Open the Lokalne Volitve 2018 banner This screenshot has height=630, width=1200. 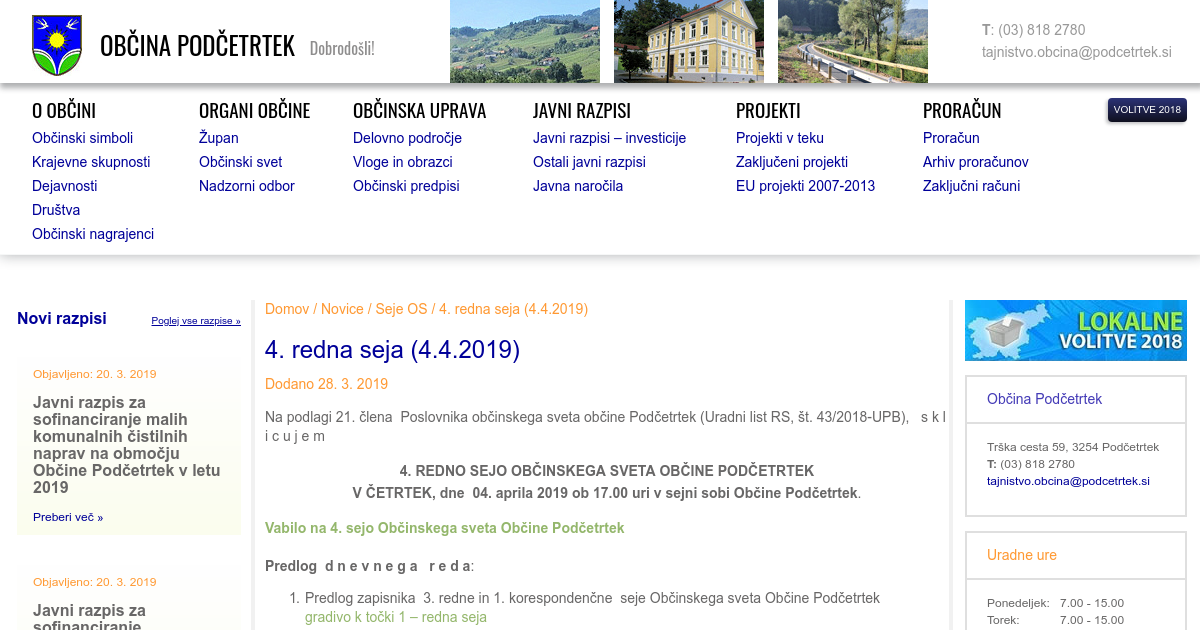[x=1075, y=330]
